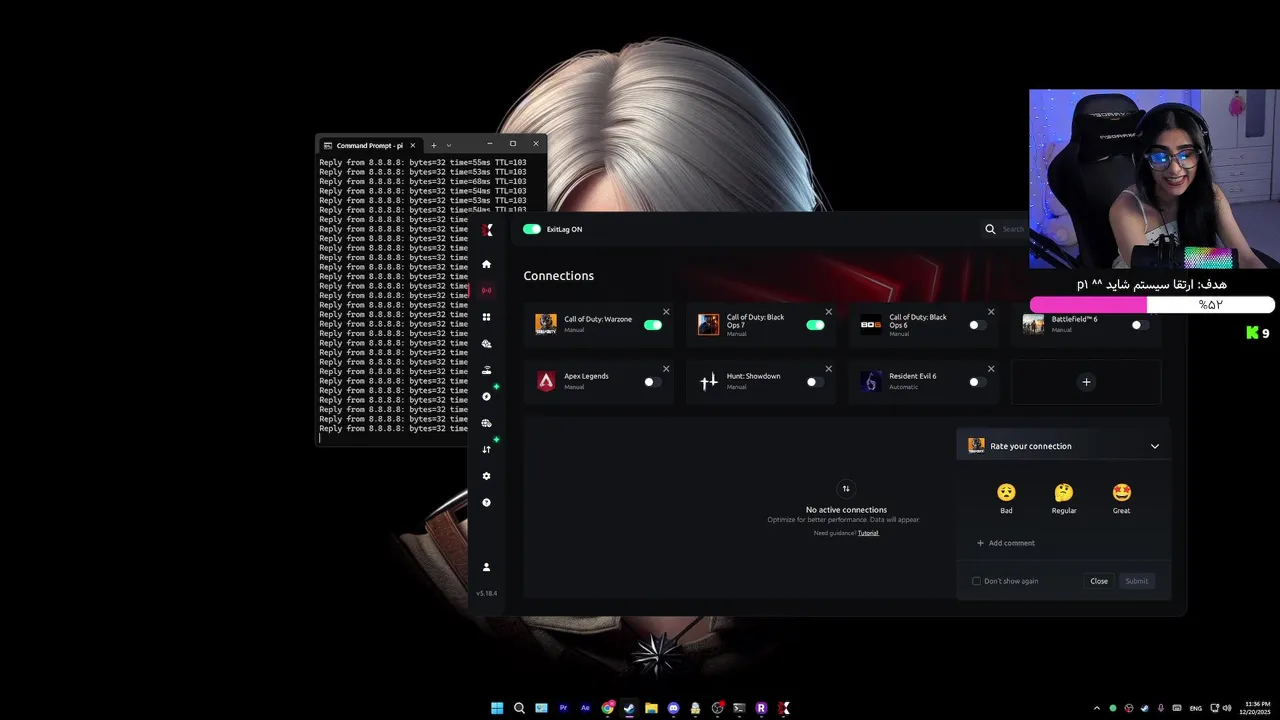Open the router icon in ExitLag sidebar
1280x720 pixels.
487,370
